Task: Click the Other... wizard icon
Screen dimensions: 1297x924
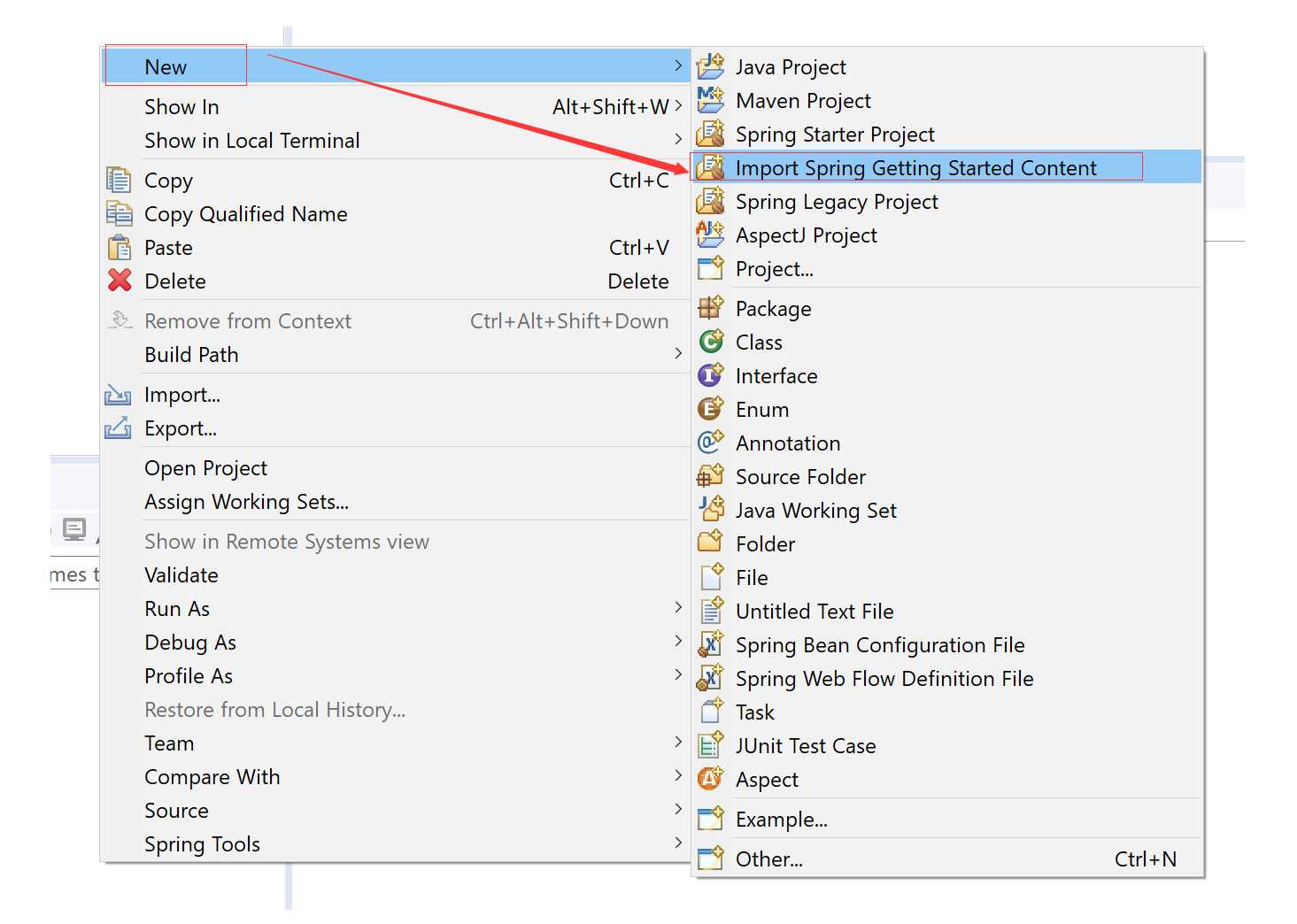Action: click(710, 859)
